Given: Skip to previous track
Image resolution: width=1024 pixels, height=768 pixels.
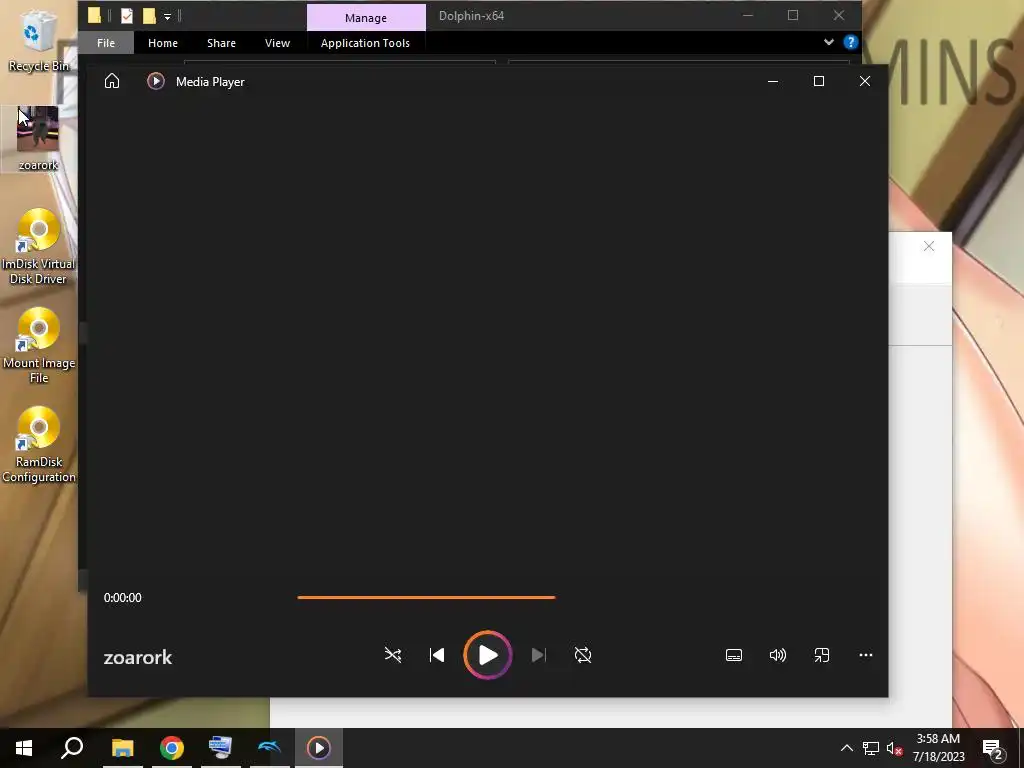Looking at the screenshot, I should point(437,655).
